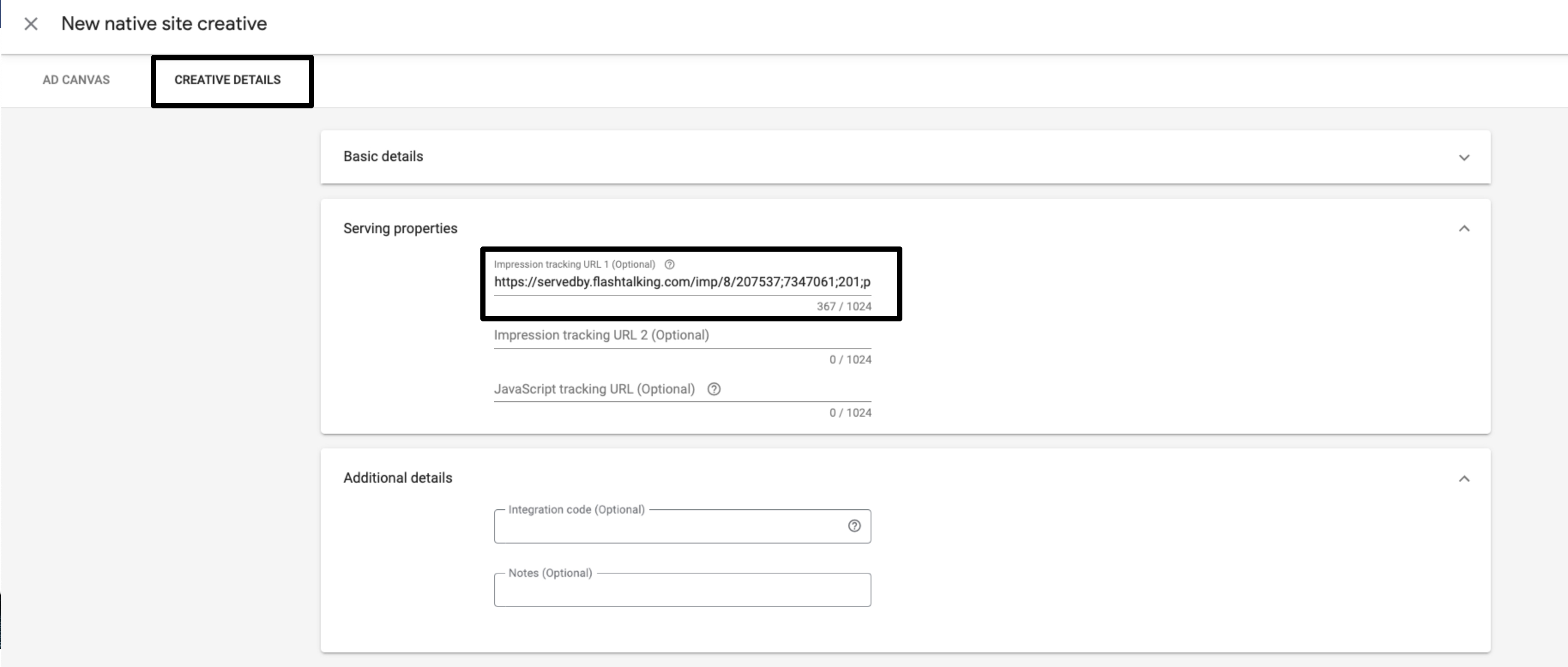Open help for JavaScript tracking URL
The height and width of the screenshot is (667, 1568).
(714, 389)
